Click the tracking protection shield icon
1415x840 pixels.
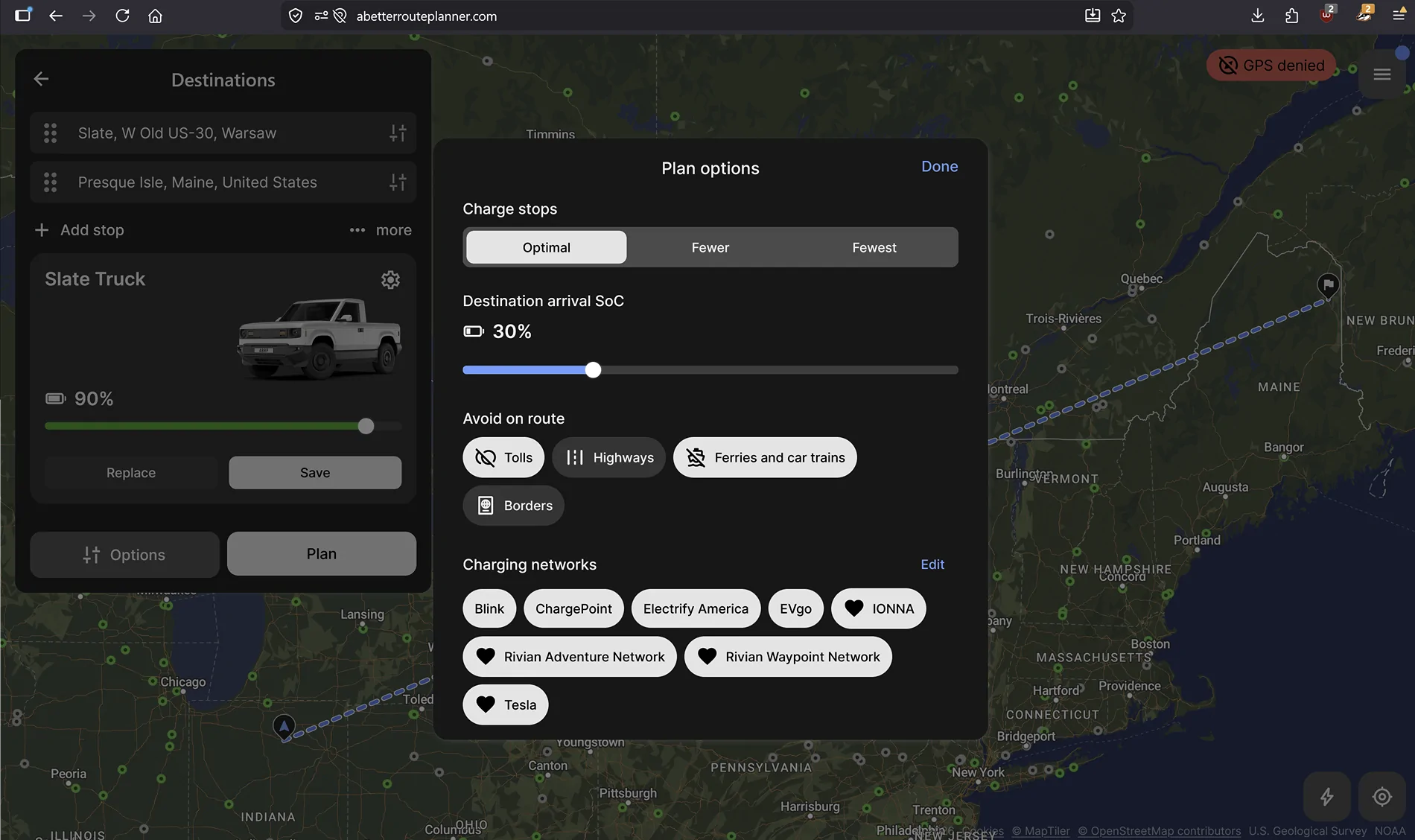coord(296,16)
